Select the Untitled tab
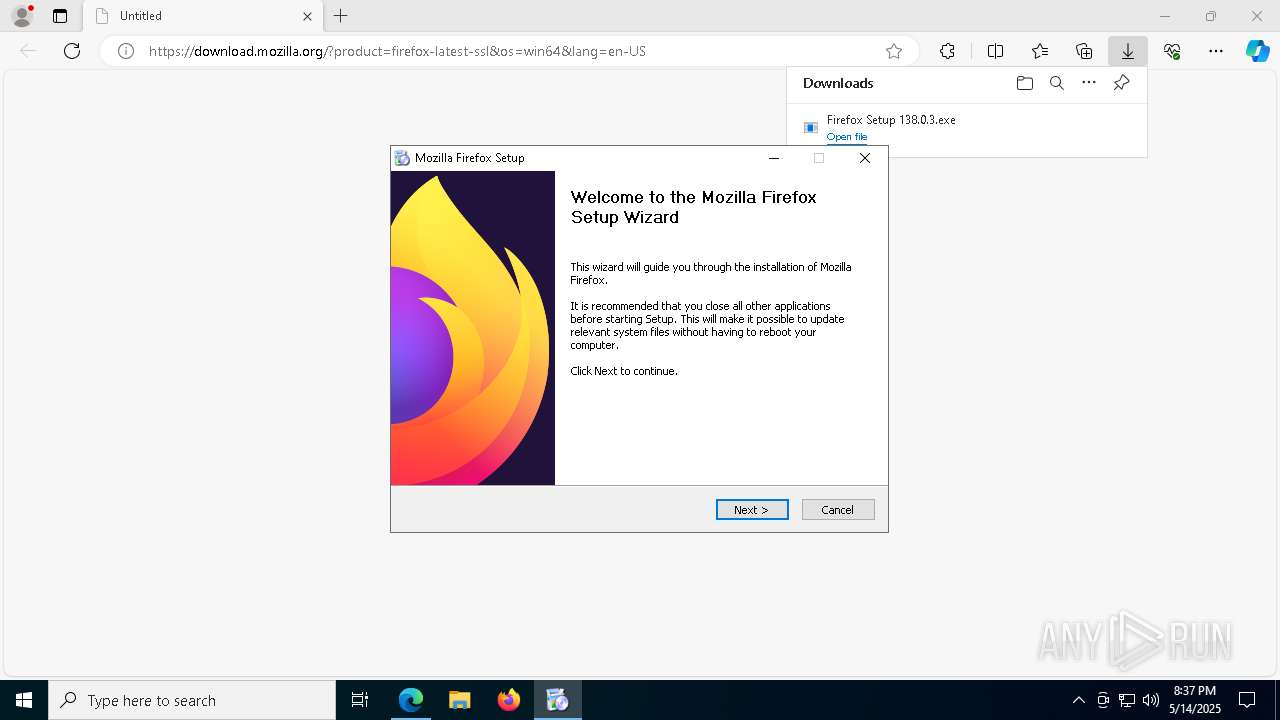 tap(203, 16)
